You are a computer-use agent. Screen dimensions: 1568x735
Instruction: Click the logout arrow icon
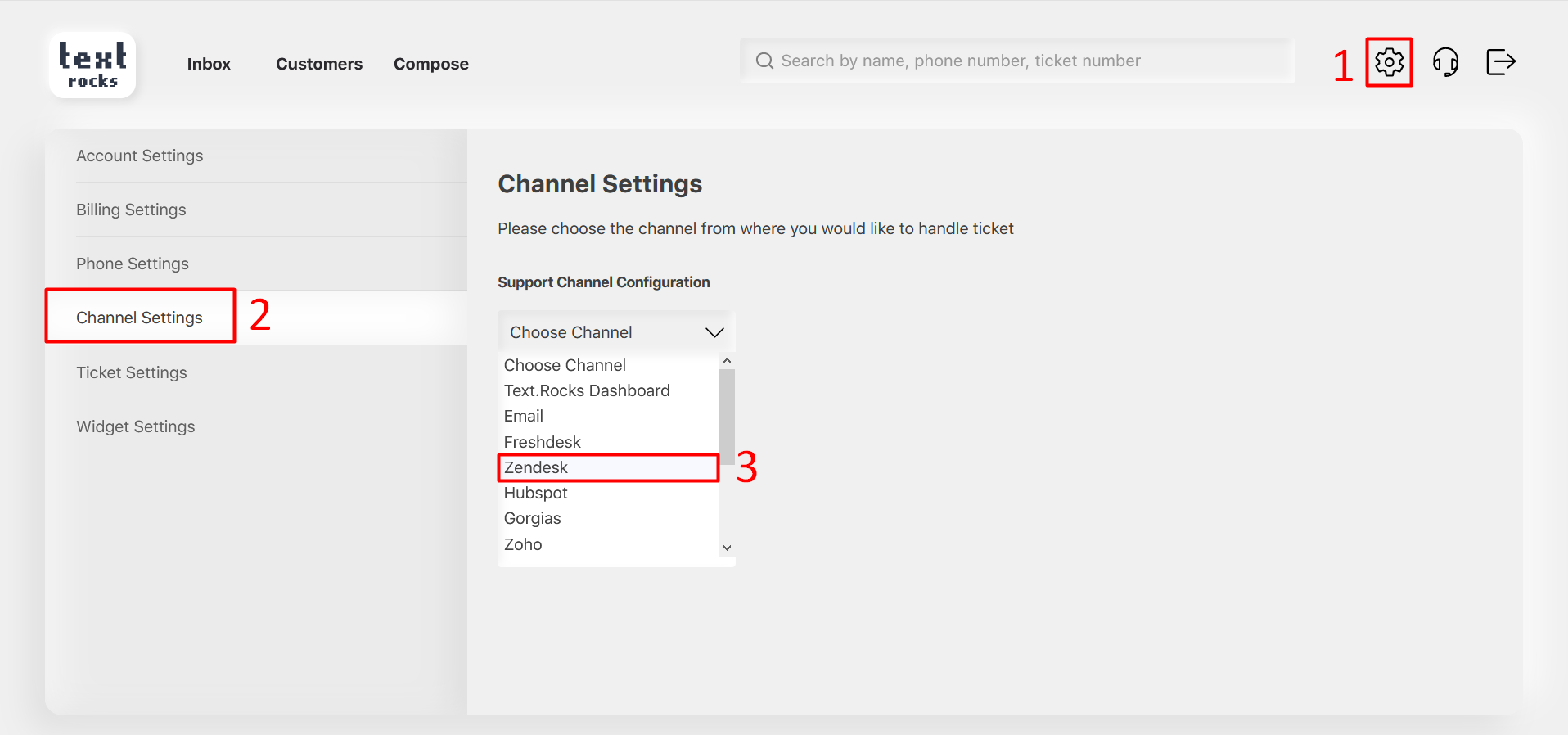click(1500, 62)
